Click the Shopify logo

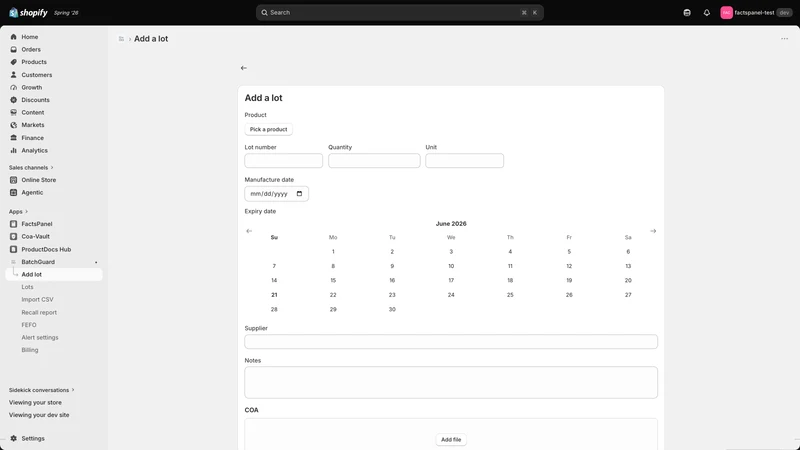pos(28,12)
